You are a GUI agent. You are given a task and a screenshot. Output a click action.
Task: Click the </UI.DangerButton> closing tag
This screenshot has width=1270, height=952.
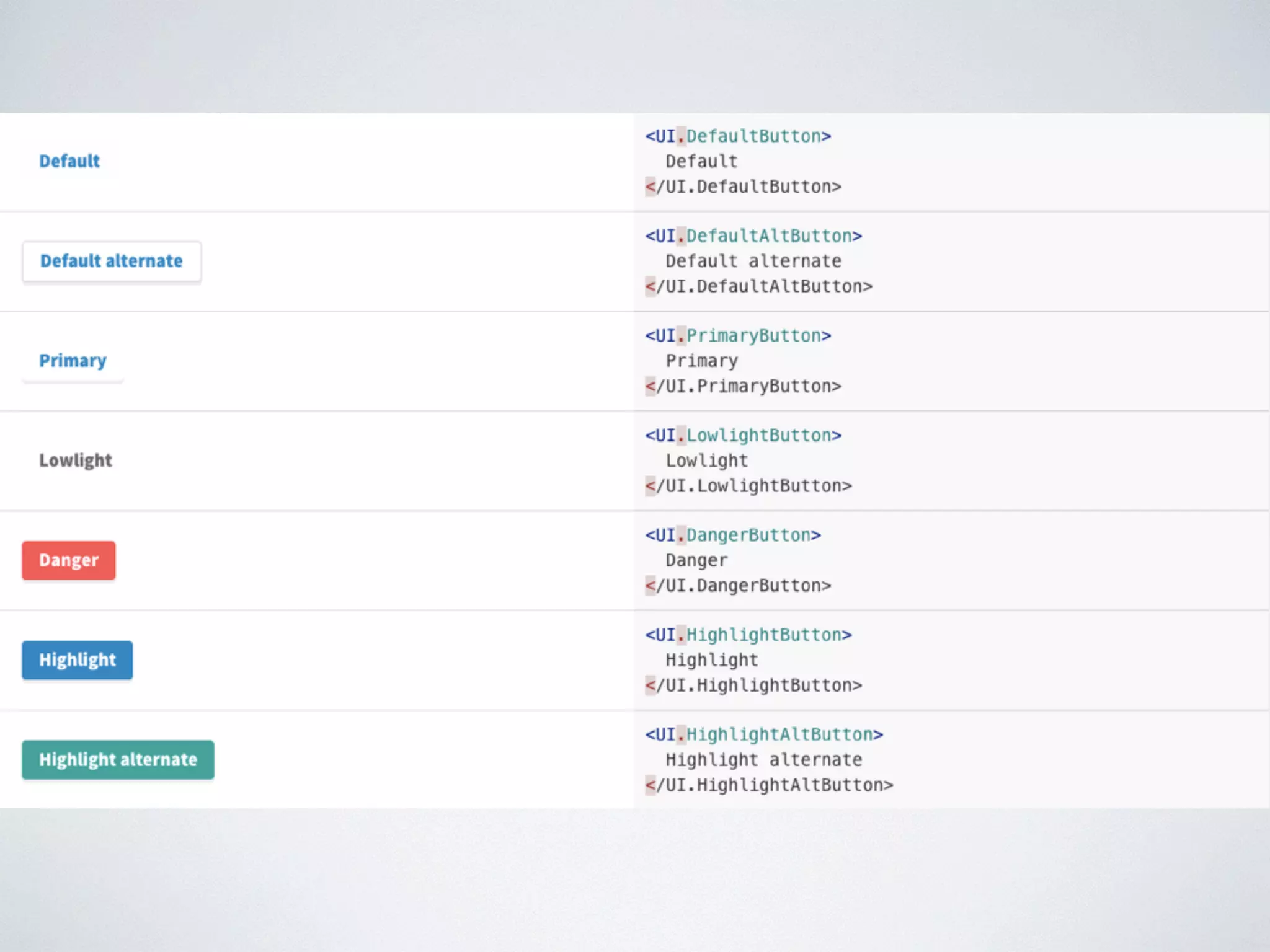tap(738, 586)
